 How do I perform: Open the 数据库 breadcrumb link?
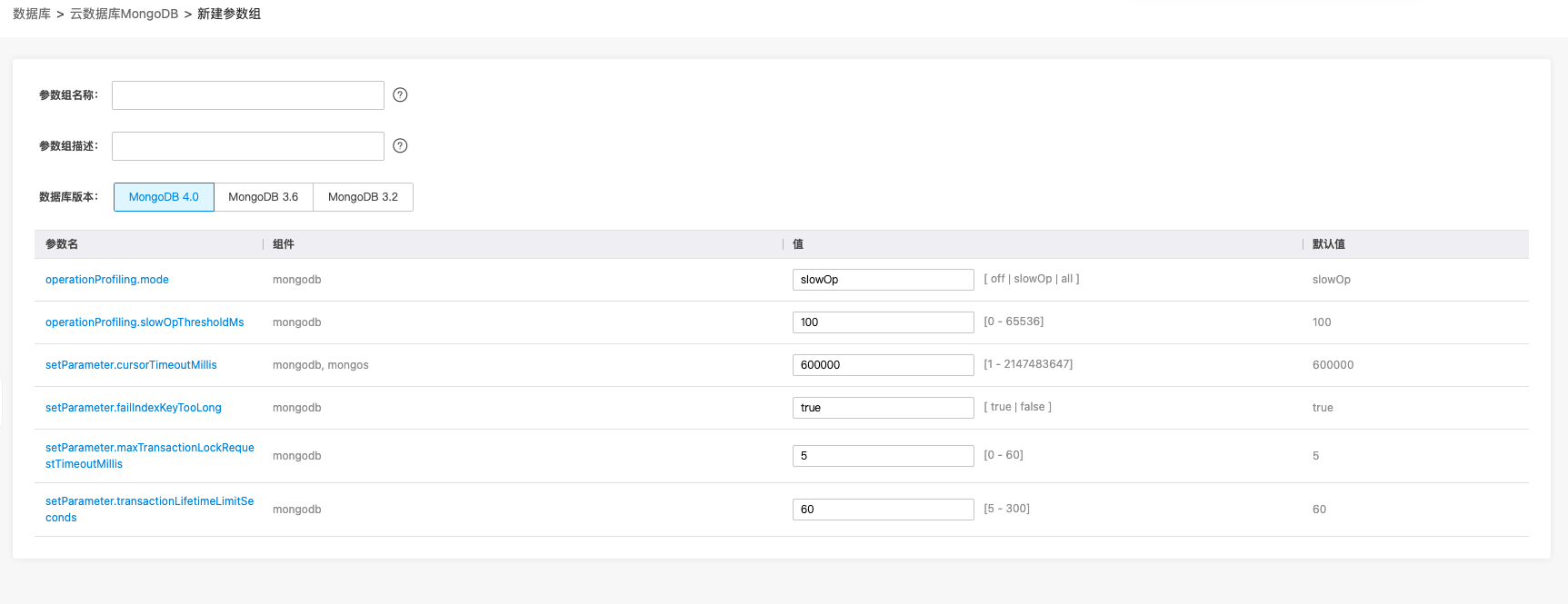coord(32,14)
